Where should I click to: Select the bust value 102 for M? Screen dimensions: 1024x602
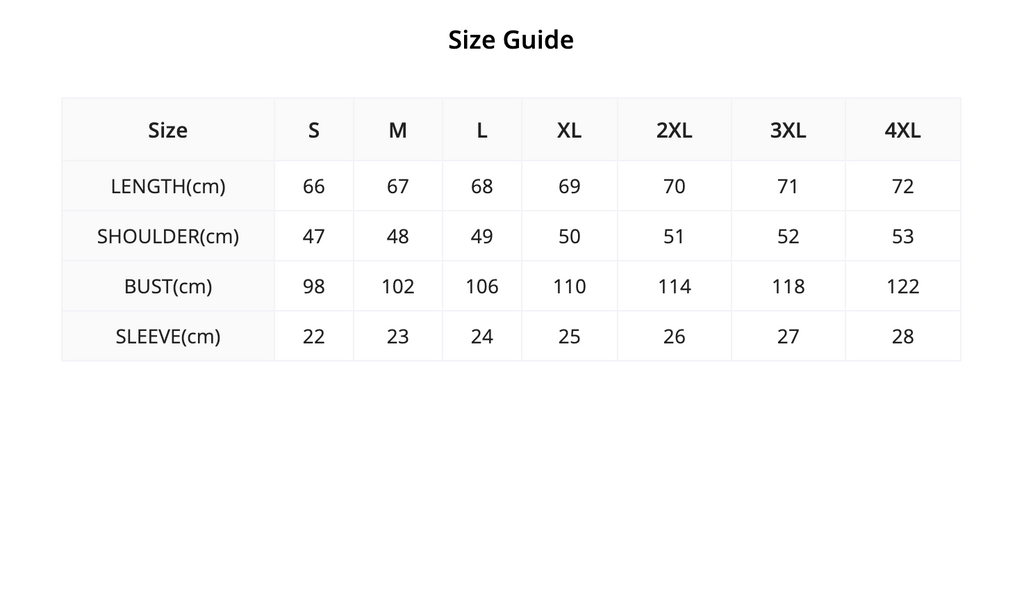click(398, 286)
